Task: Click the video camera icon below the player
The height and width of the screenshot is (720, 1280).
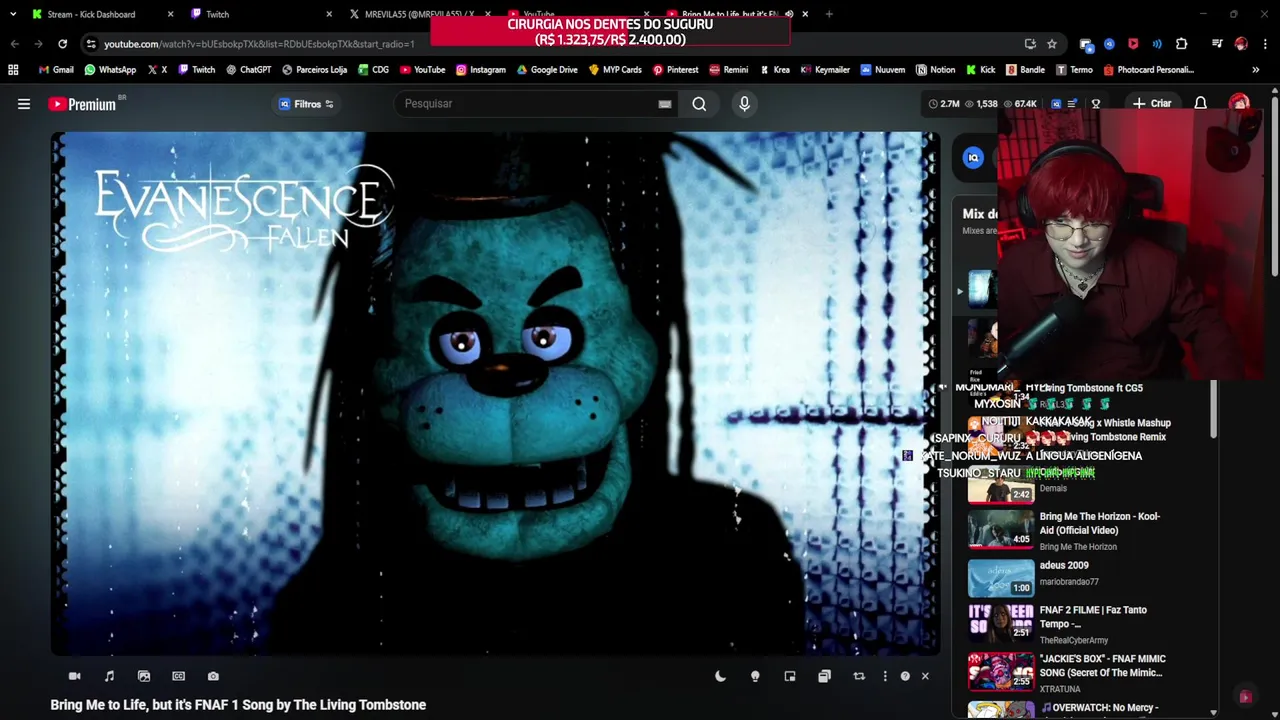Action: coord(74,677)
